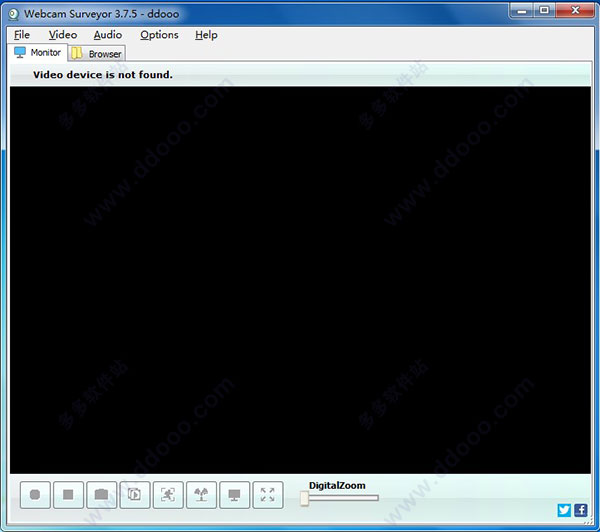Click the broadcast antenna button
Image resolution: width=600 pixels, height=532 pixels.
[x=201, y=494]
